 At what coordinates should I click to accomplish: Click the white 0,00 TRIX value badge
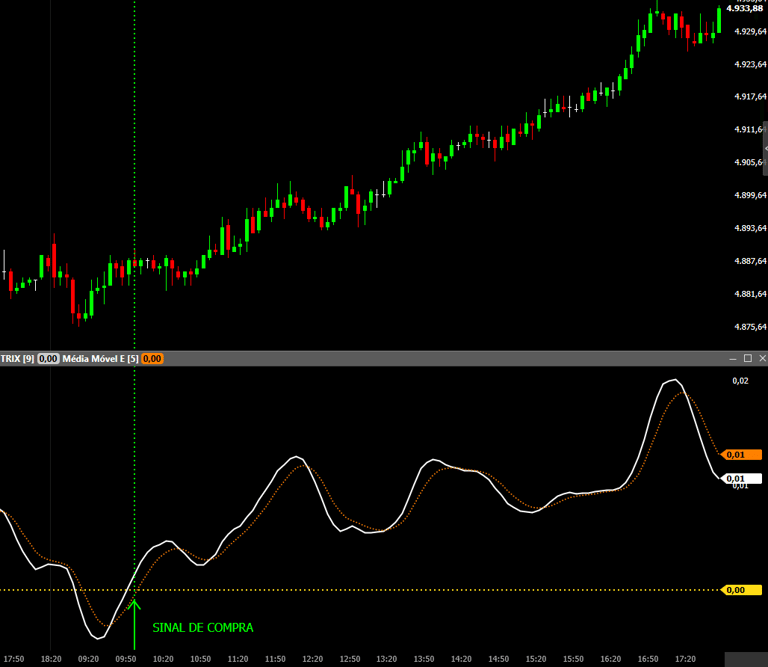pyautogui.click(x=48, y=358)
